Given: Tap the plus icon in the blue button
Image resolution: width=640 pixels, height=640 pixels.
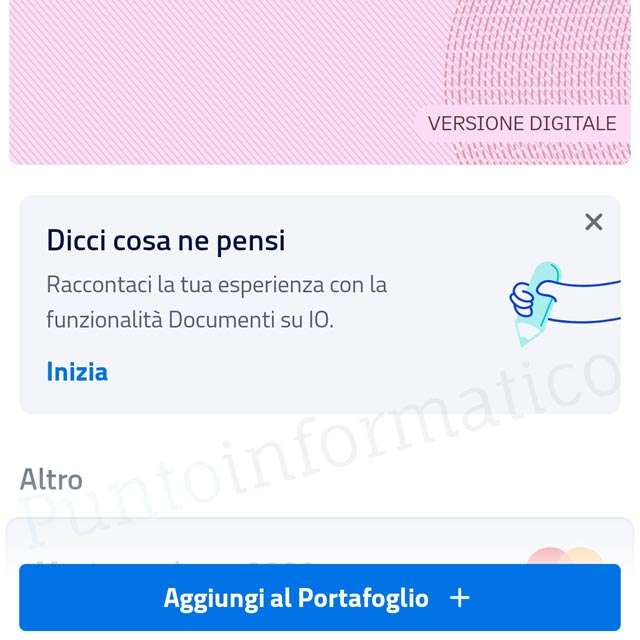Looking at the screenshot, I should click(x=460, y=598).
